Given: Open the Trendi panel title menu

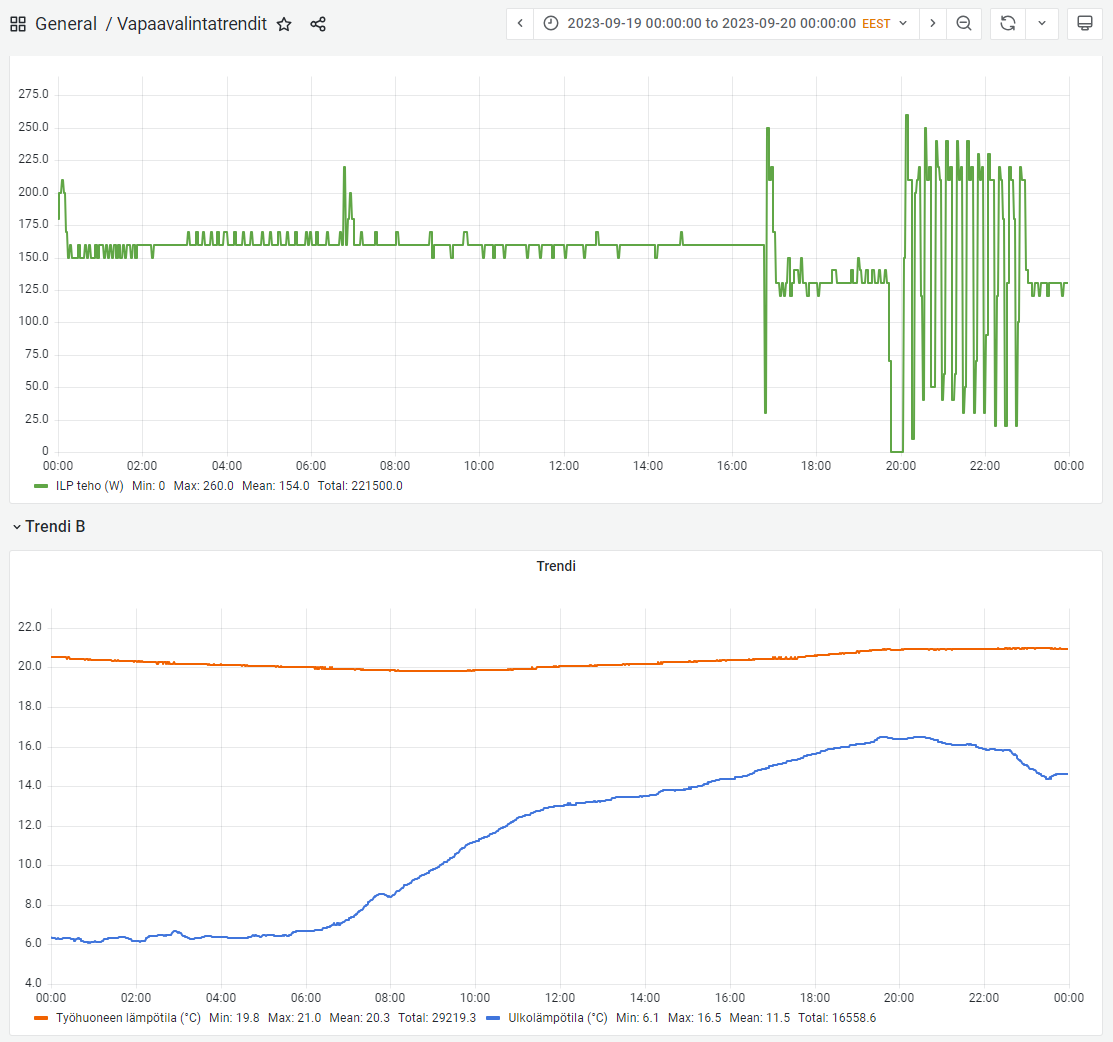Looking at the screenshot, I should point(556,566).
